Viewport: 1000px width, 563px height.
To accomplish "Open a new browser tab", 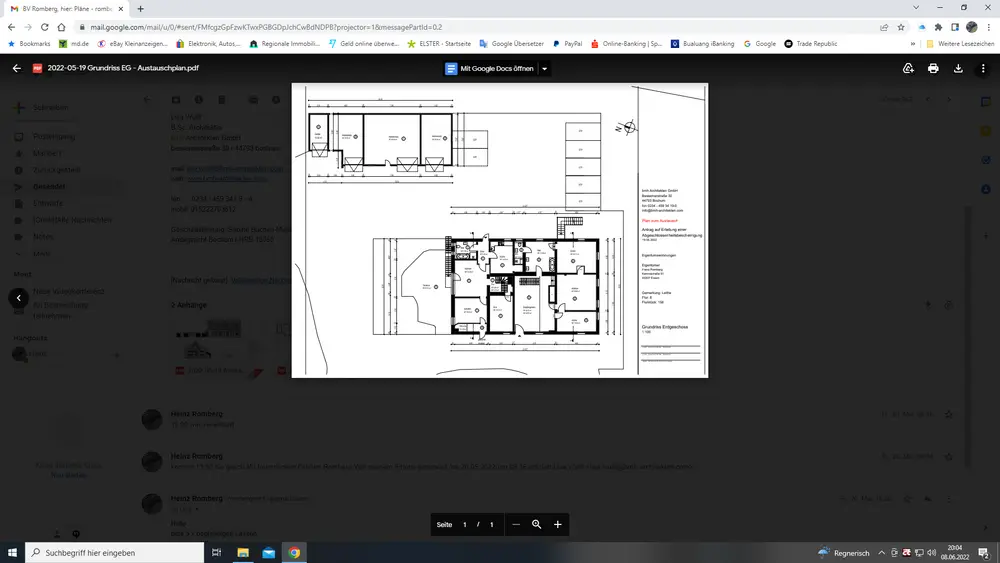I will point(140,9).
